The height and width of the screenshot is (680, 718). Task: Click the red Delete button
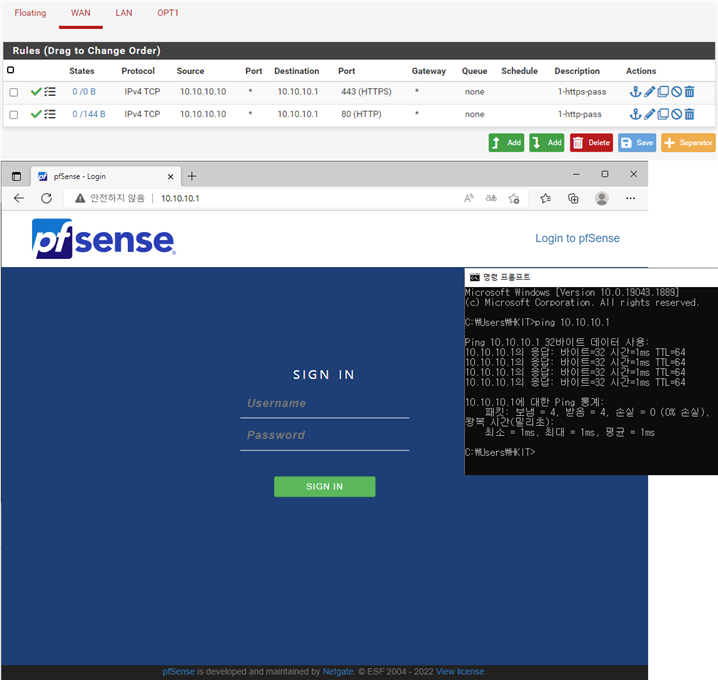pyautogui.click(x=591, y=143)
